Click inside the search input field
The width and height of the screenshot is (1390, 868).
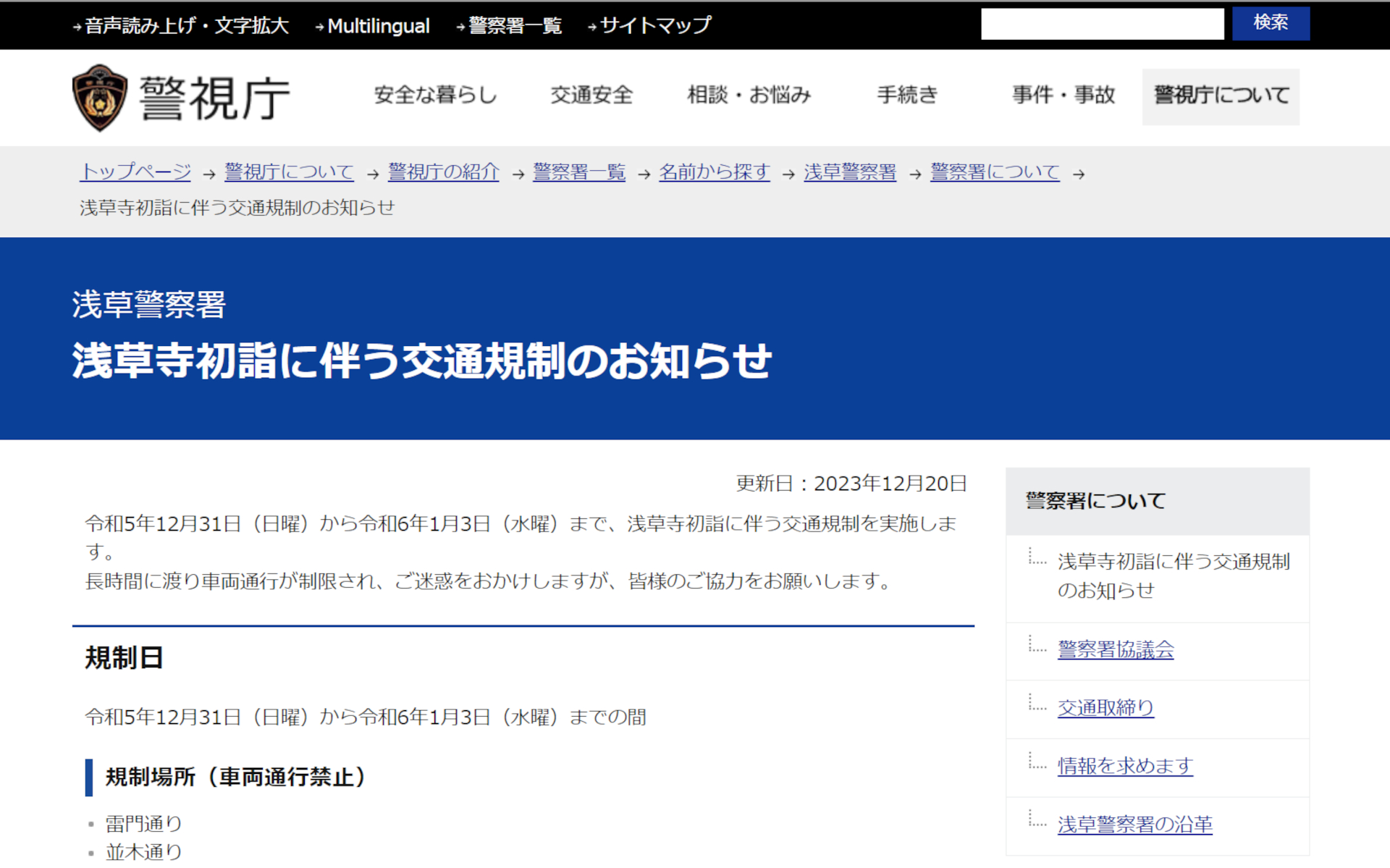[1102, 24]
